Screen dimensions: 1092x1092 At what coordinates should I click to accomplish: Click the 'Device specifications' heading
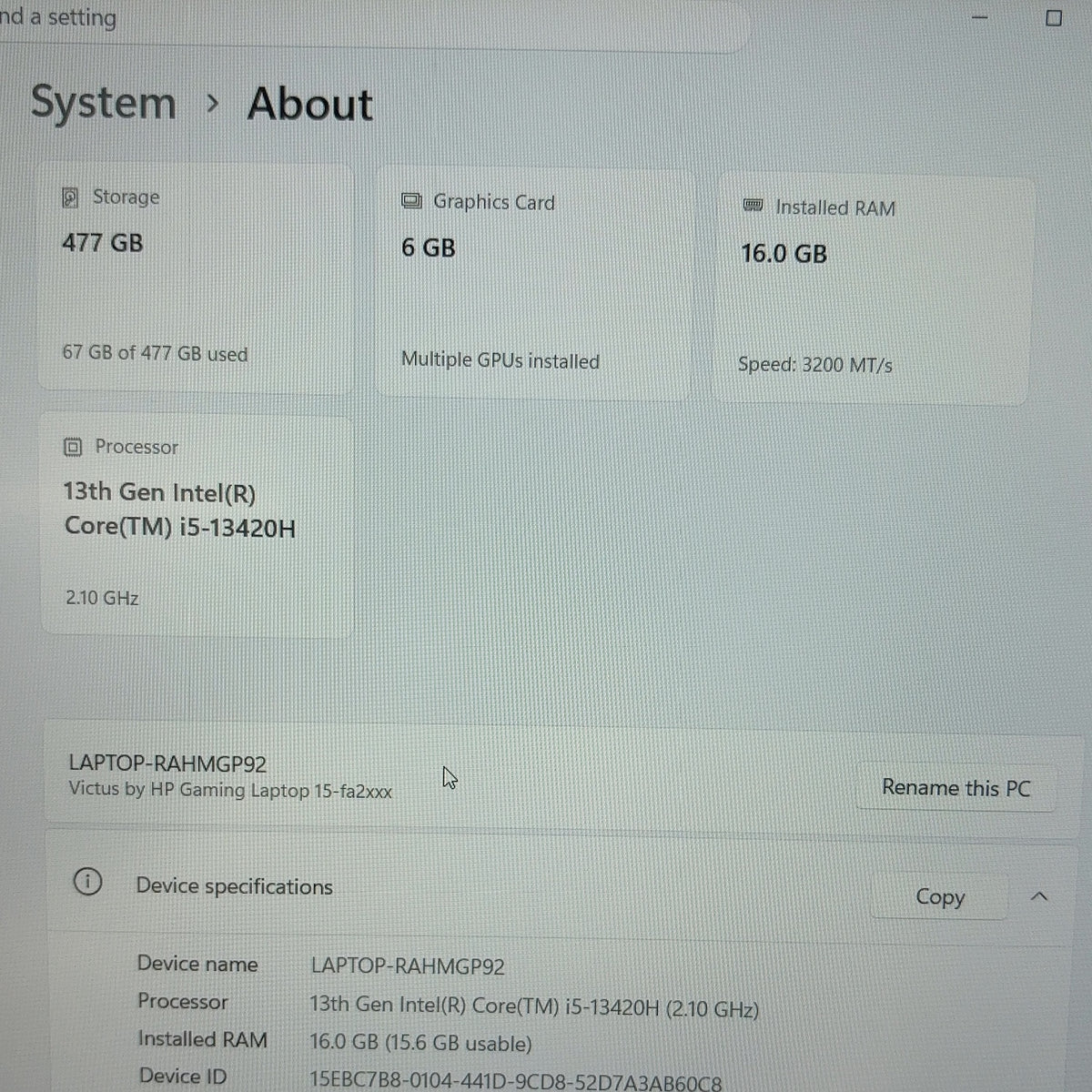click(x=234, y=886)
